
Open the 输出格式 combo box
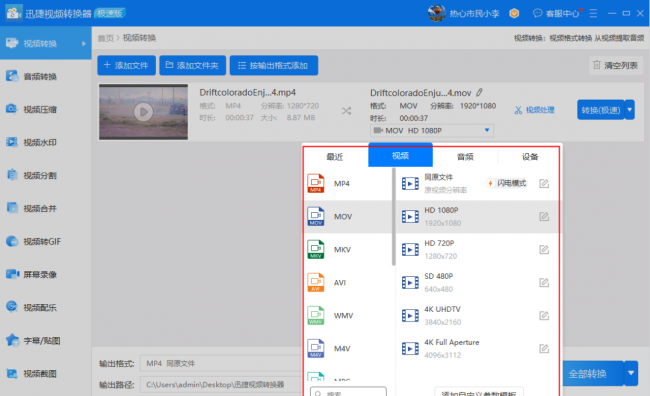coord(221,363)
